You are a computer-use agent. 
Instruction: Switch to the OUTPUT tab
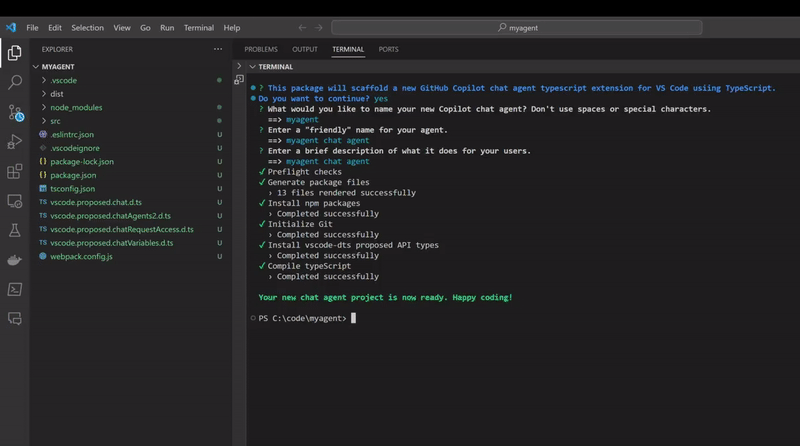point(305,49)
